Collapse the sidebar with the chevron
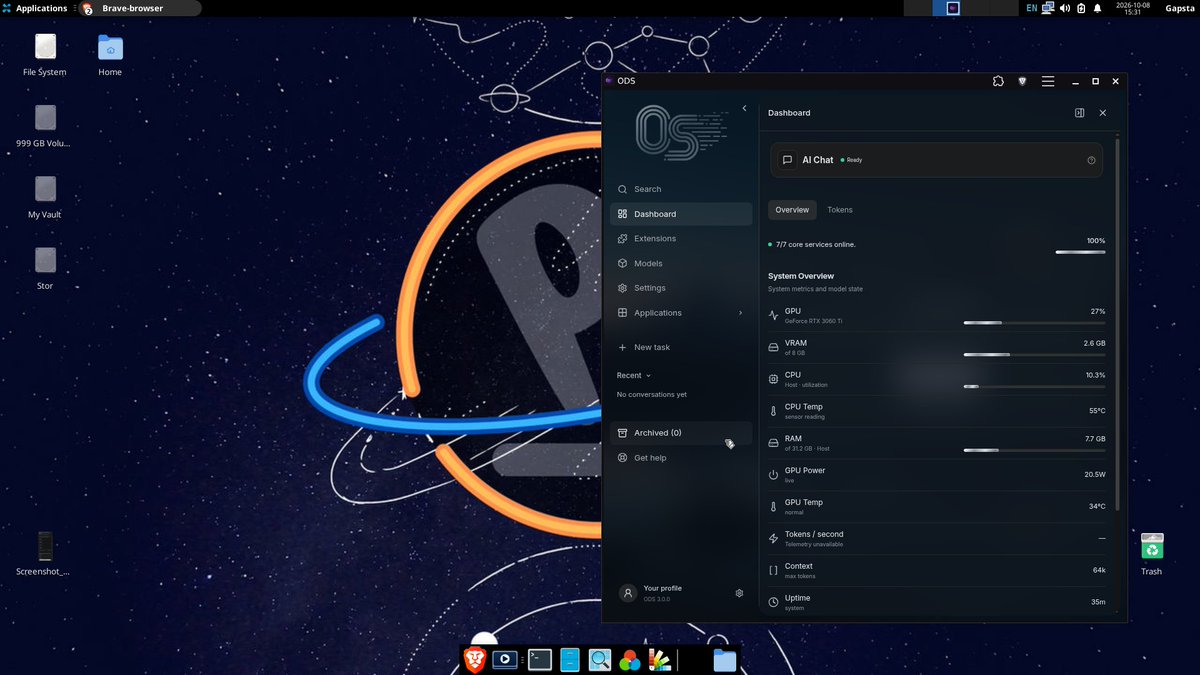The width and height of the screenshot is (1200, 675). coord(744,108)
